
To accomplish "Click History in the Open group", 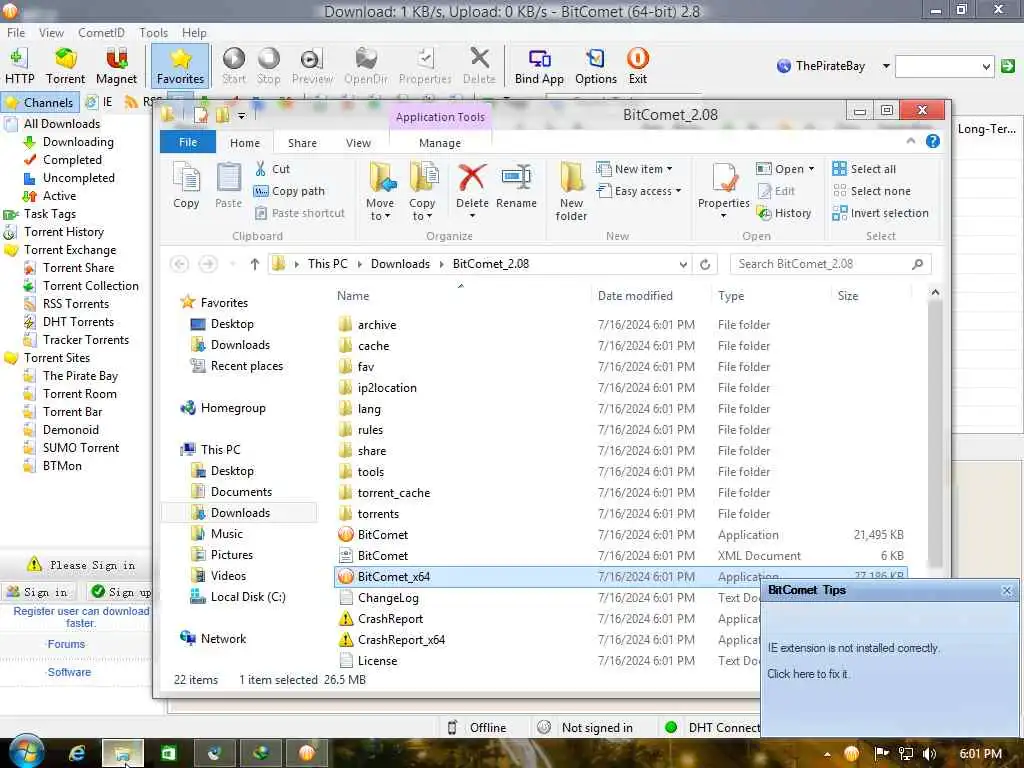I will [784, 213].
